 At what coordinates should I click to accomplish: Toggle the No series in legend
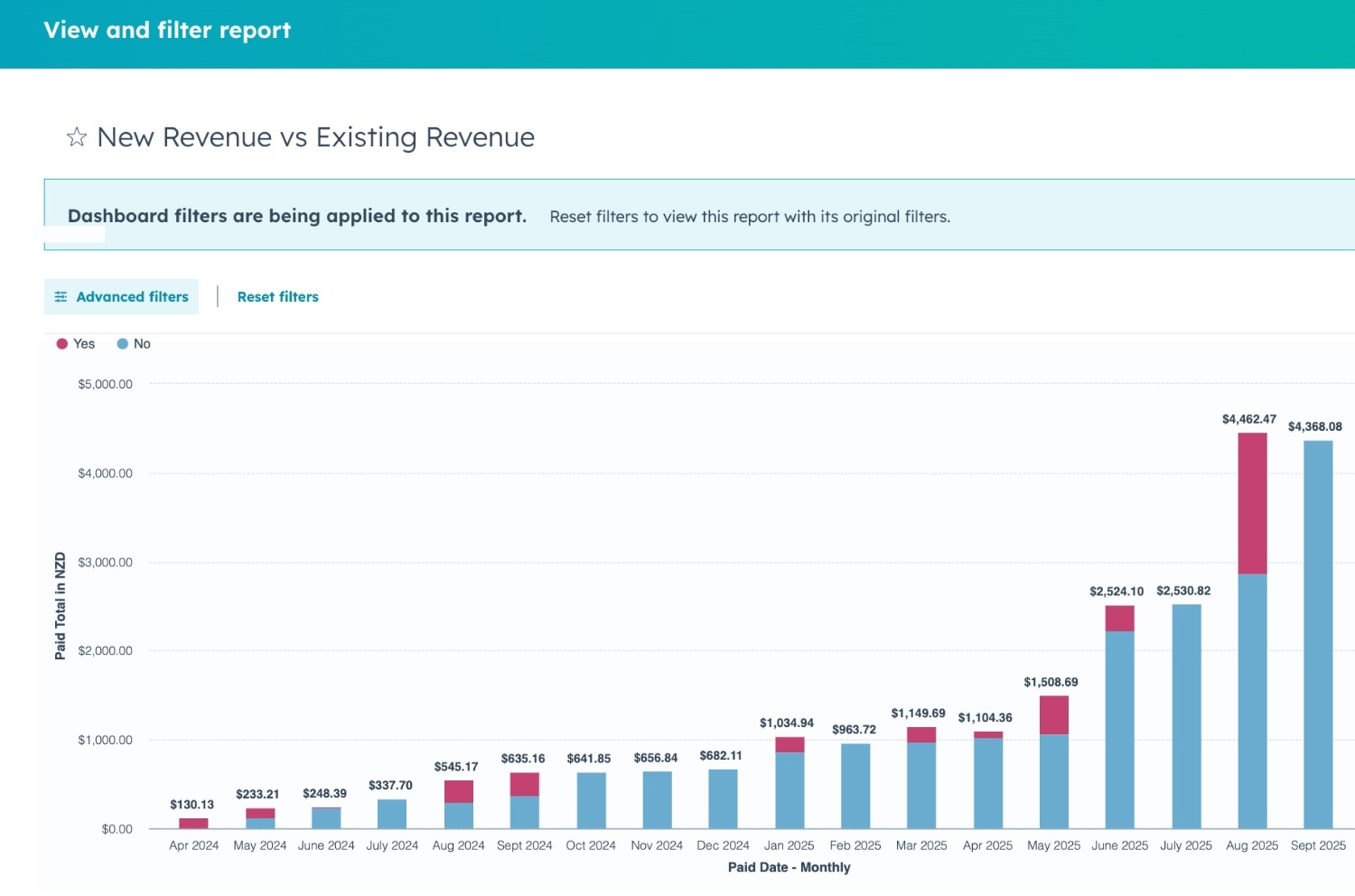[x=141, y=344]
